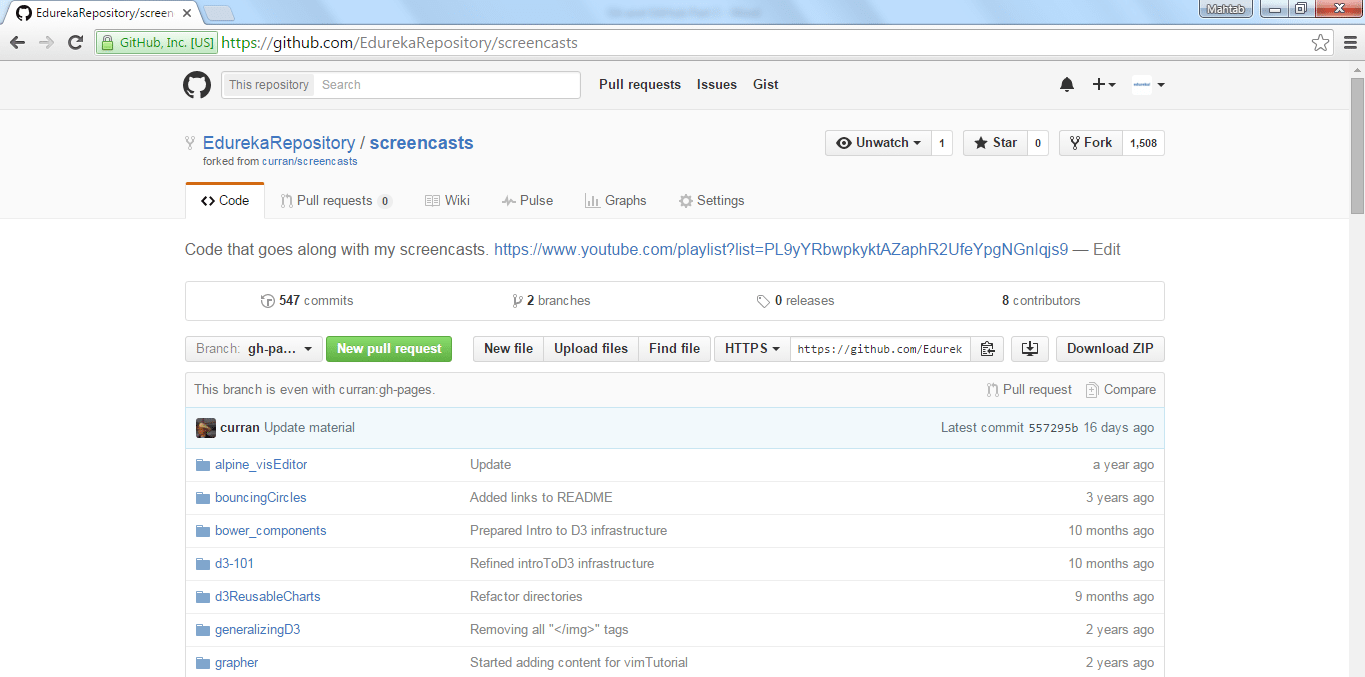Focus the repository search field

447,85
